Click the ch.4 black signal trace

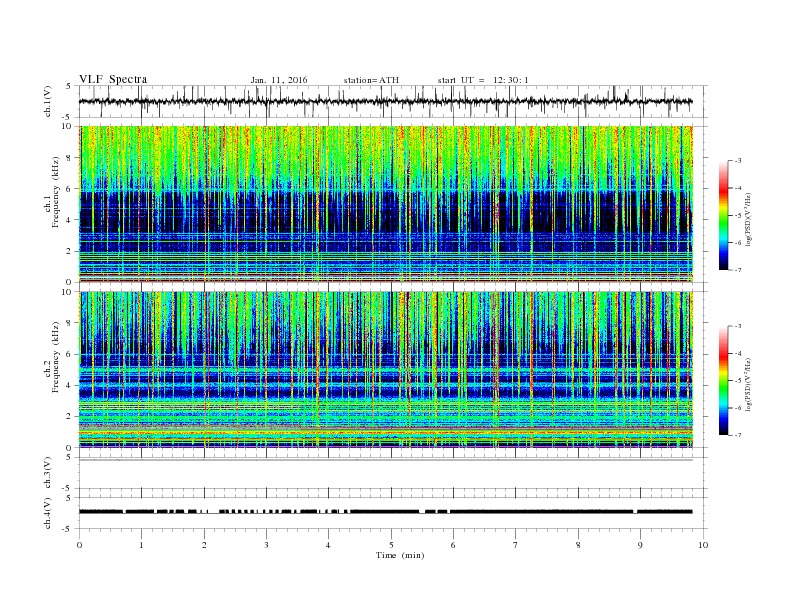[385, 512]
